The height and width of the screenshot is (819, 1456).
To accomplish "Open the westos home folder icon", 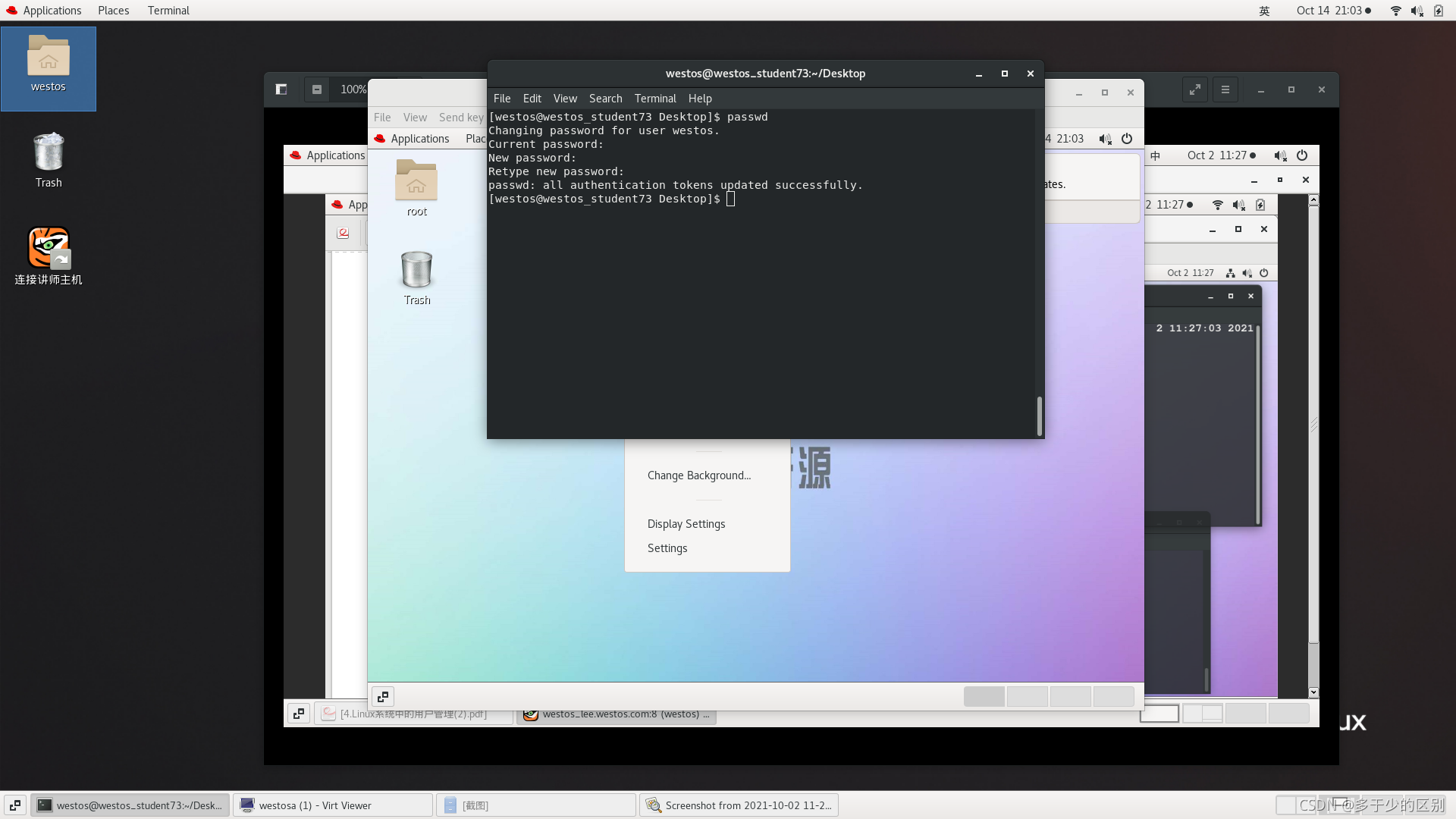I will pyautogui.click(x=48, y=58).
